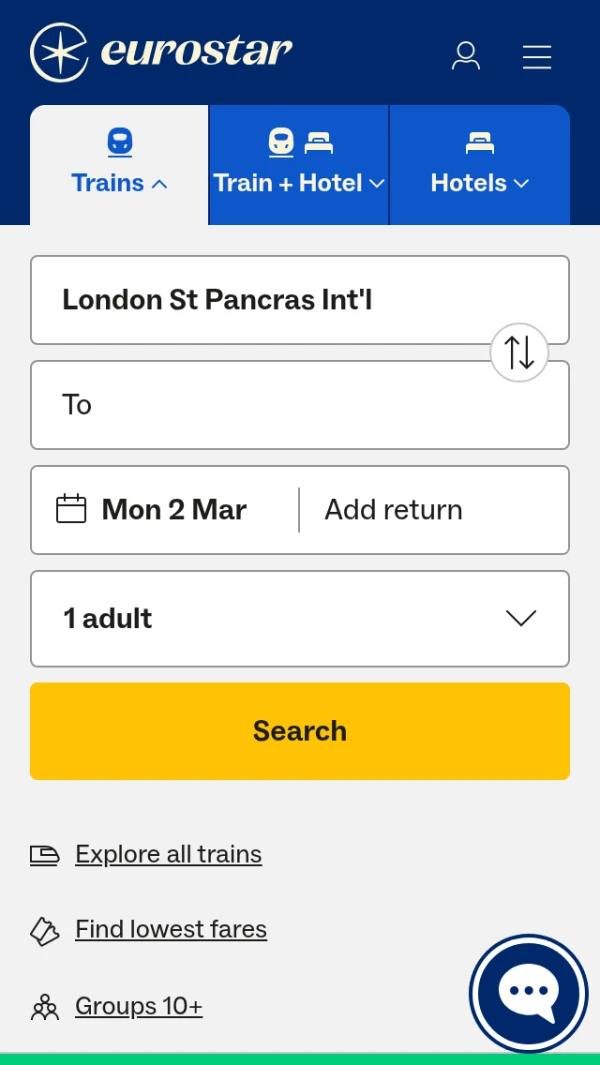Click the ticket tag icon for lowest fares
This screenshot has width=600, height=1065.
coord(45,931)
